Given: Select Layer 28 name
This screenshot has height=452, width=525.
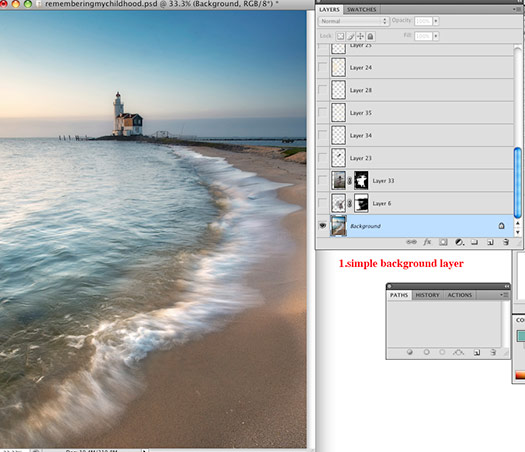Looking at the screenshot, I should click(361, 90).
